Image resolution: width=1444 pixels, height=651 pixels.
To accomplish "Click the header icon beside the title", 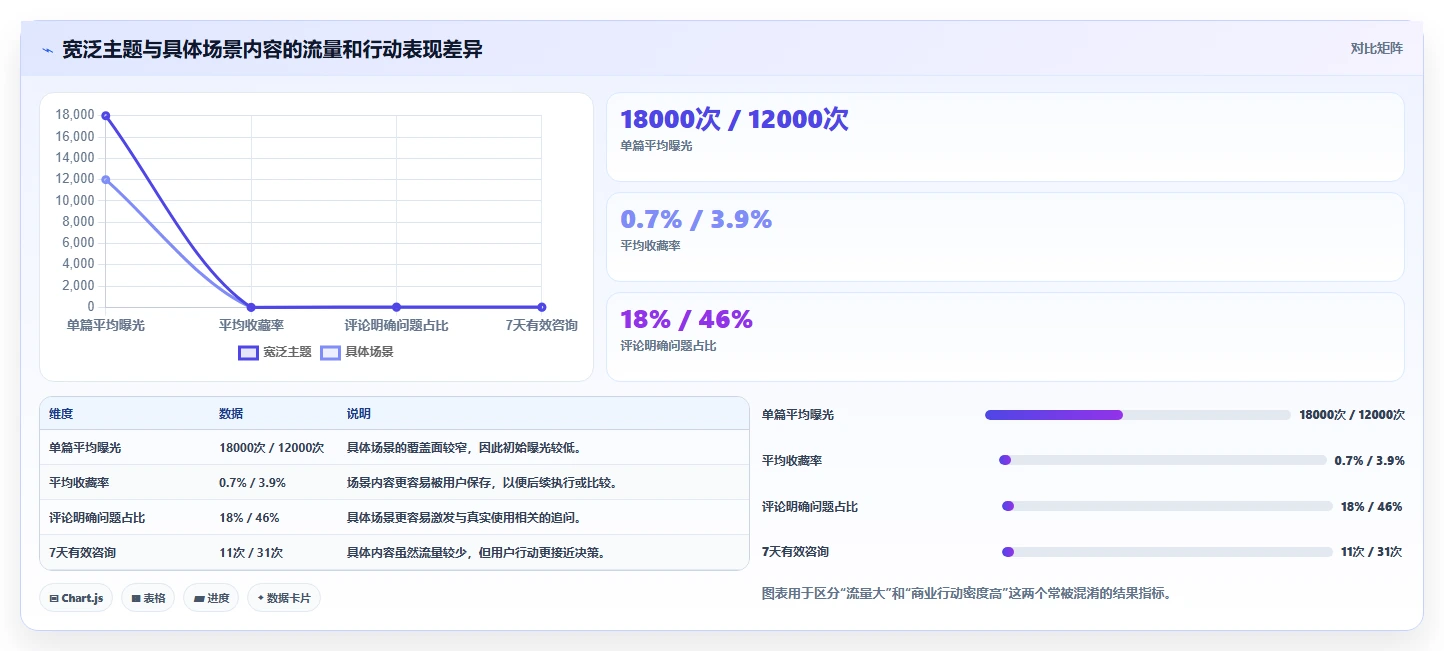I will 47,49.
